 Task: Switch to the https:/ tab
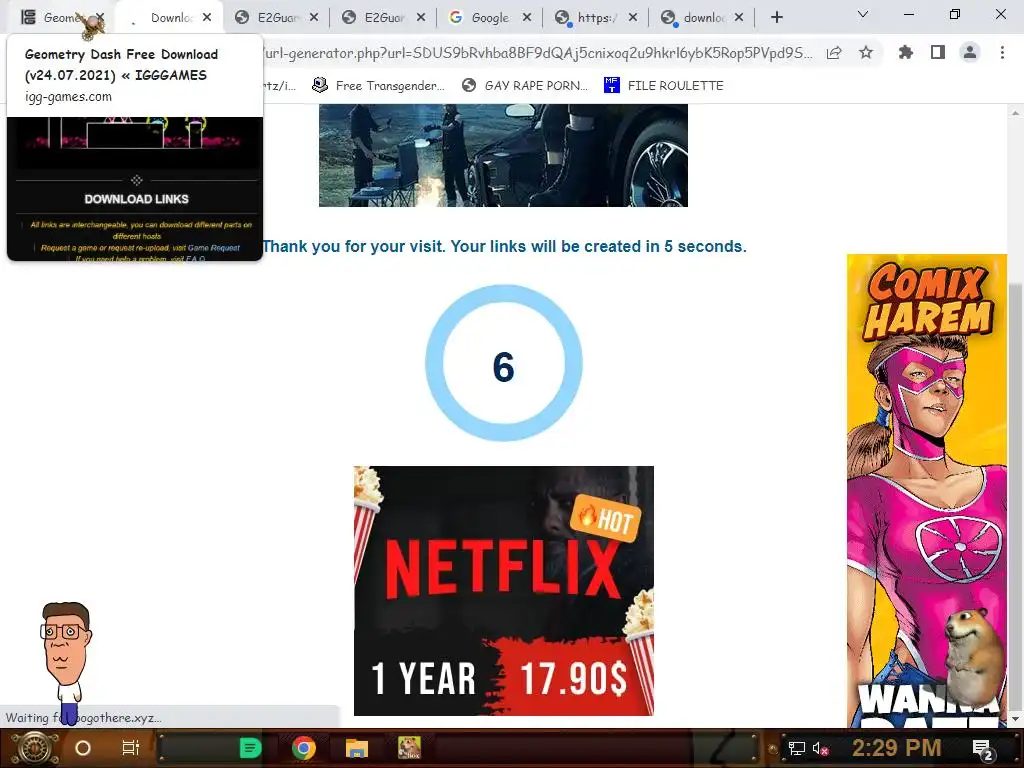596,18
